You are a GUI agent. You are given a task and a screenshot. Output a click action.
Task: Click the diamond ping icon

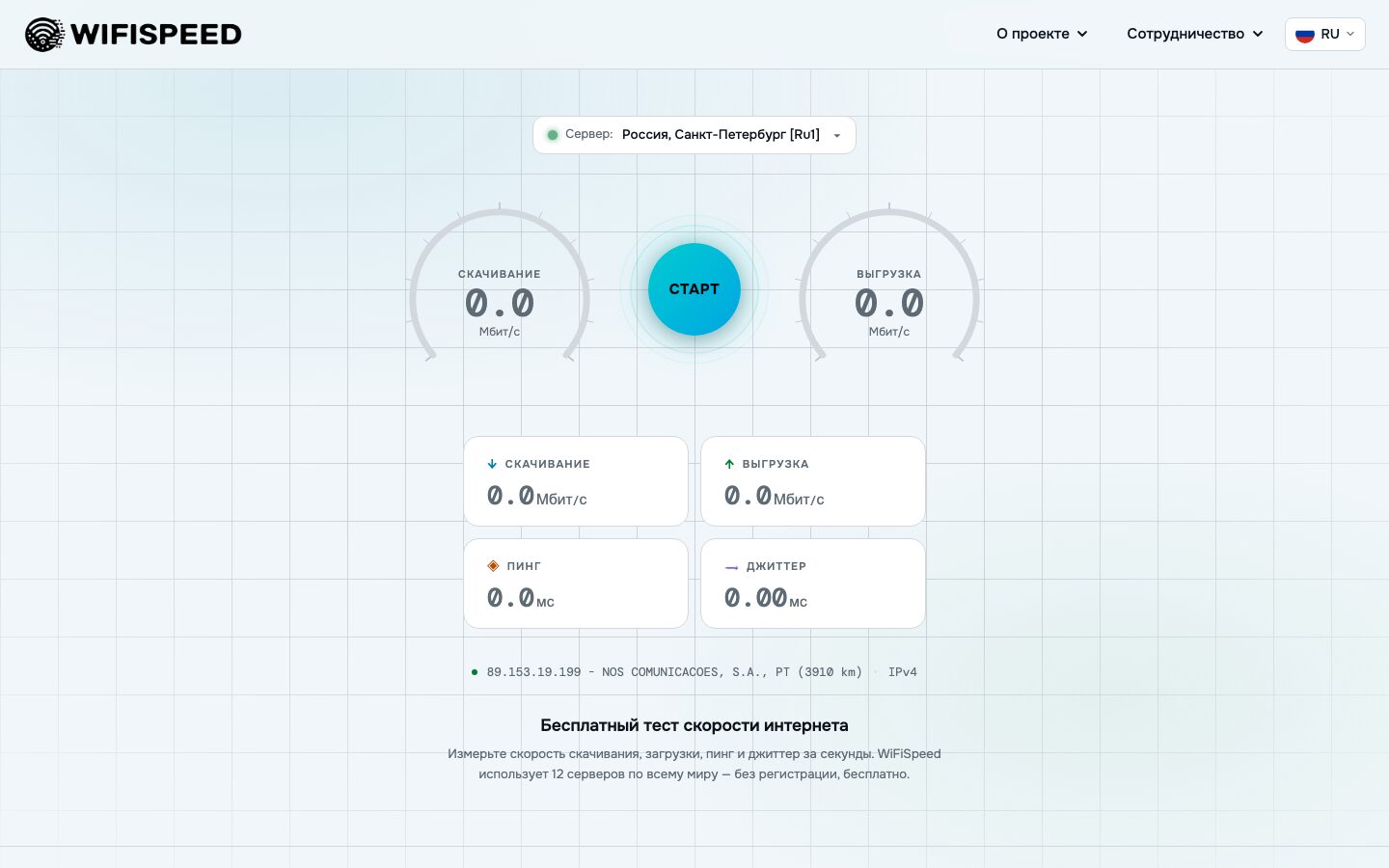[493, 566]
